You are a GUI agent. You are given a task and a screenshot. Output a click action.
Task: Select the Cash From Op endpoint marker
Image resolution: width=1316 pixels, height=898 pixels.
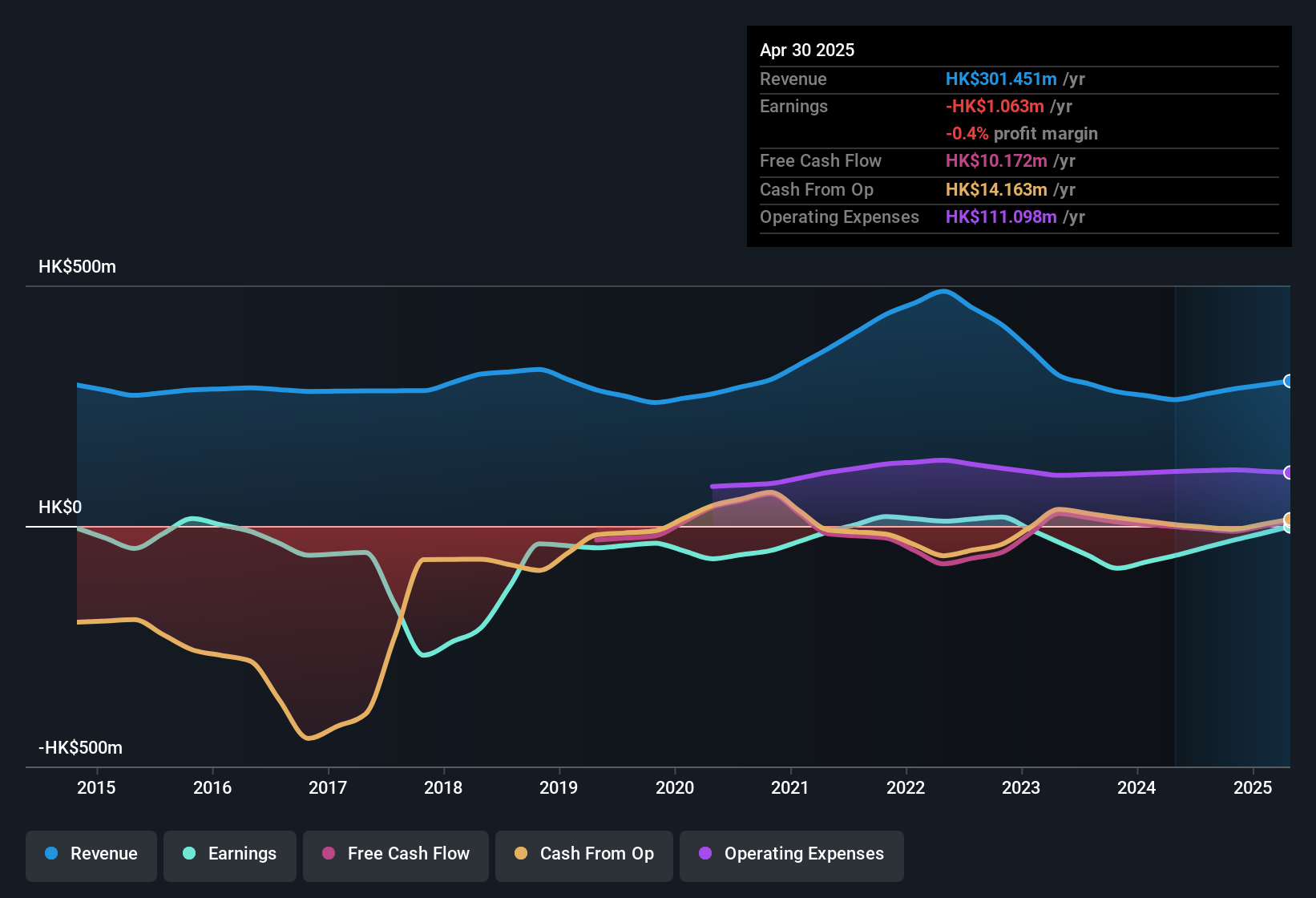click(x=1288, y=519)
